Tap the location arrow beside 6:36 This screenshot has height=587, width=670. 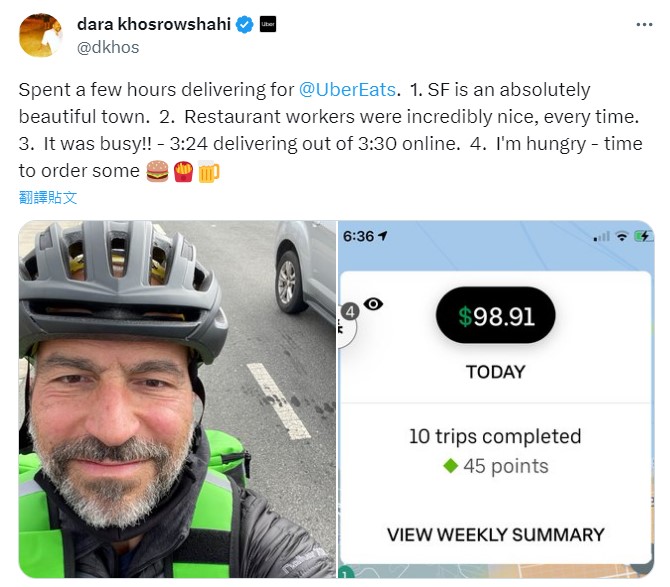382,235
